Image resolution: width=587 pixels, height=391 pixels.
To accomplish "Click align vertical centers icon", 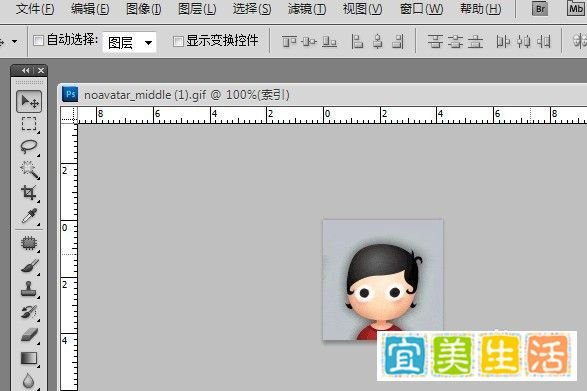I will click(x=309, y=41).
